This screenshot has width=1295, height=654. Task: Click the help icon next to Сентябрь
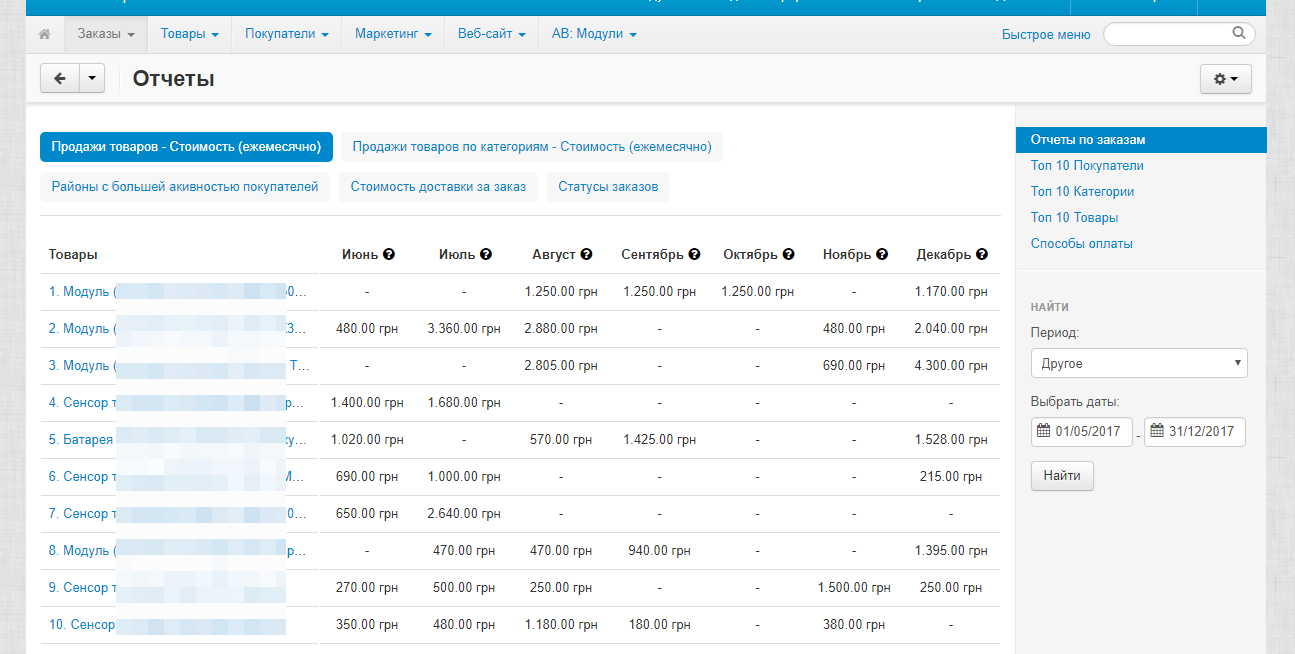point(695,255)
